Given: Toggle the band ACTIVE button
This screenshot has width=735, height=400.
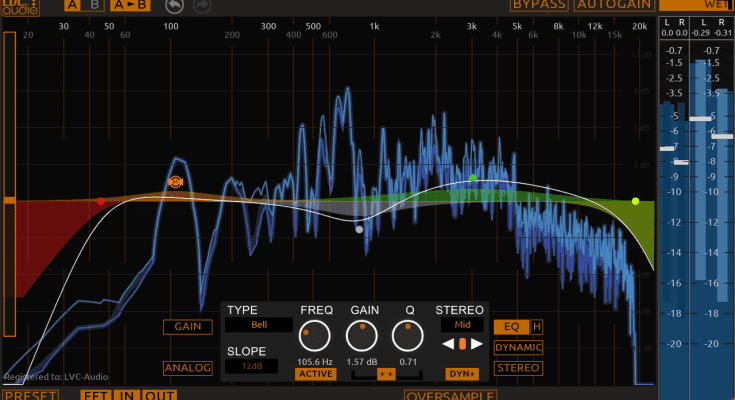Looking at the screenshot, I should click(x=315, y=374).
